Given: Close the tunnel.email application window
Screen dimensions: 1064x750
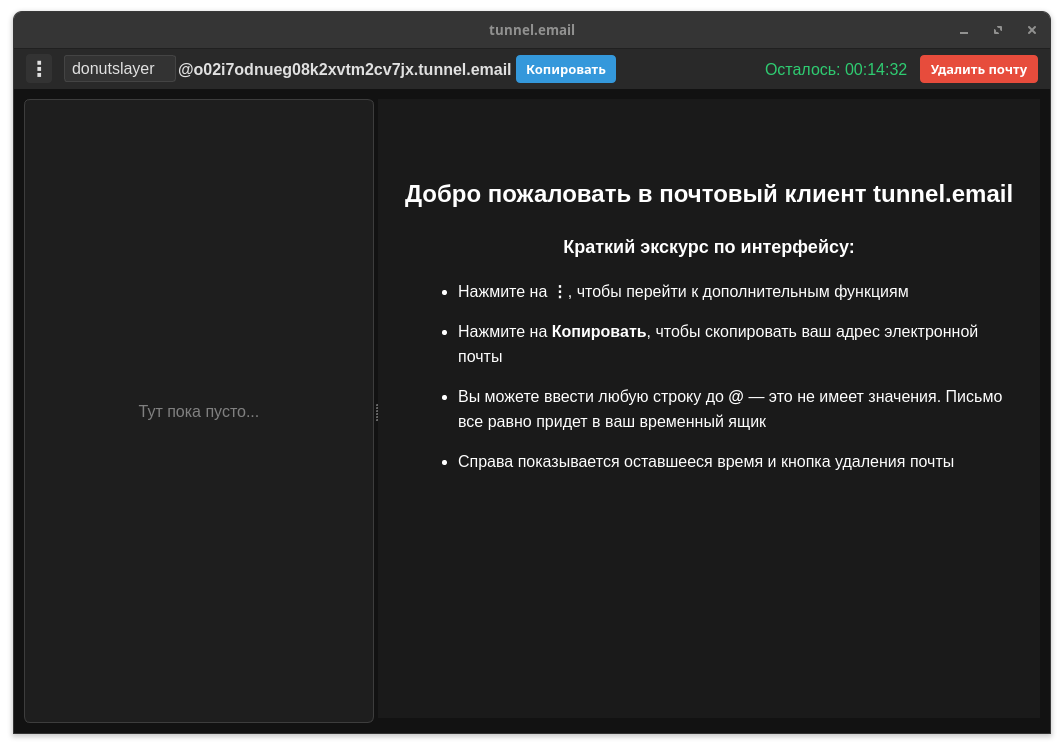Looking at the screenshot, I should coord(1031,30).
